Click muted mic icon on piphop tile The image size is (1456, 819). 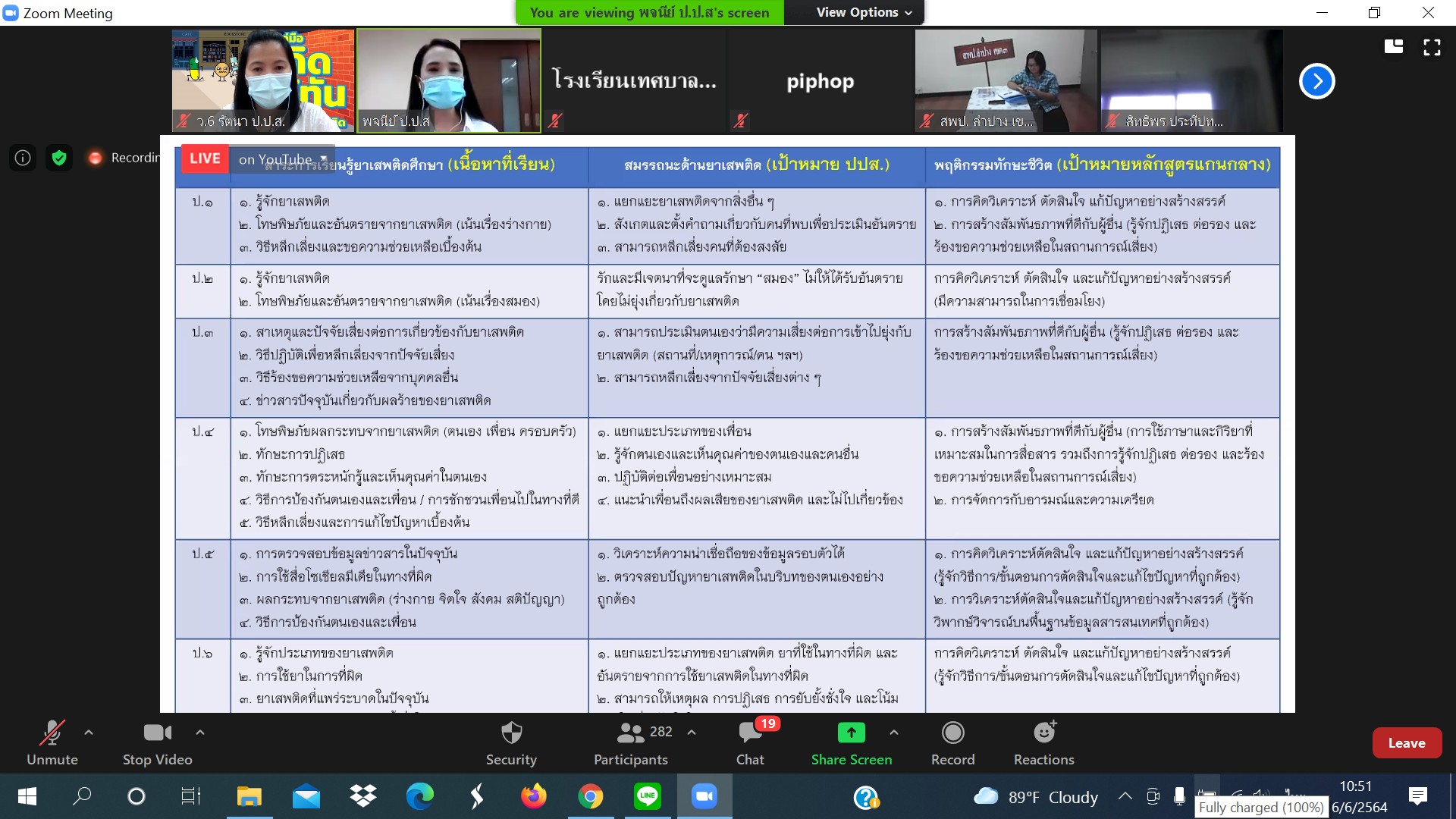(741, 120)
